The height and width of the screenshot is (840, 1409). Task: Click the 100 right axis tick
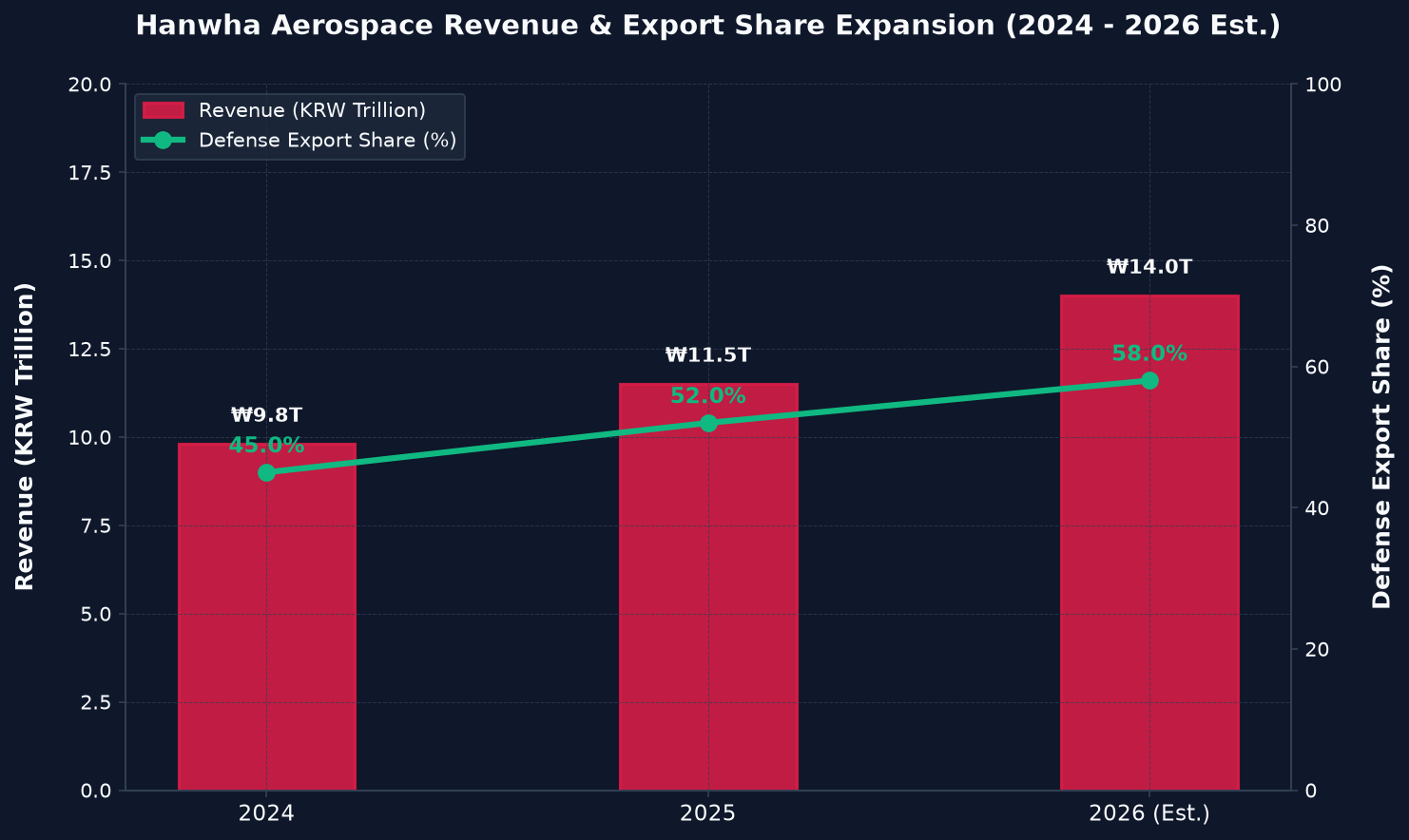click(1323, 85)
